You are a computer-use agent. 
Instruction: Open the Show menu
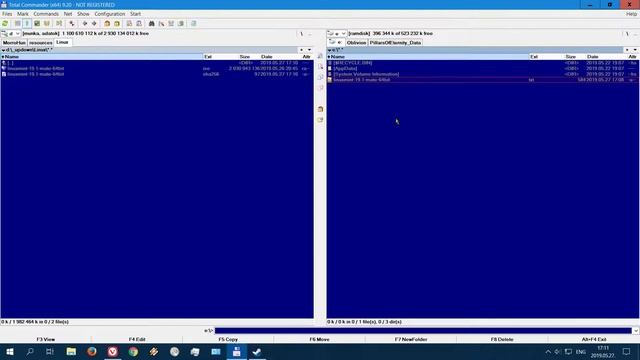[83, 14]
